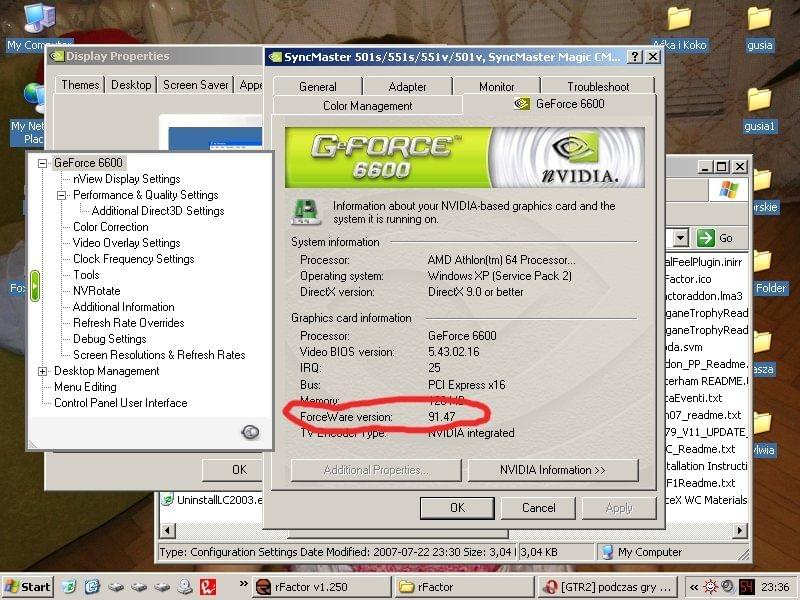The height and width of the screenshot is (600, 800).
Task: Click the context help question mark button
Action: [x=633, y=57]
